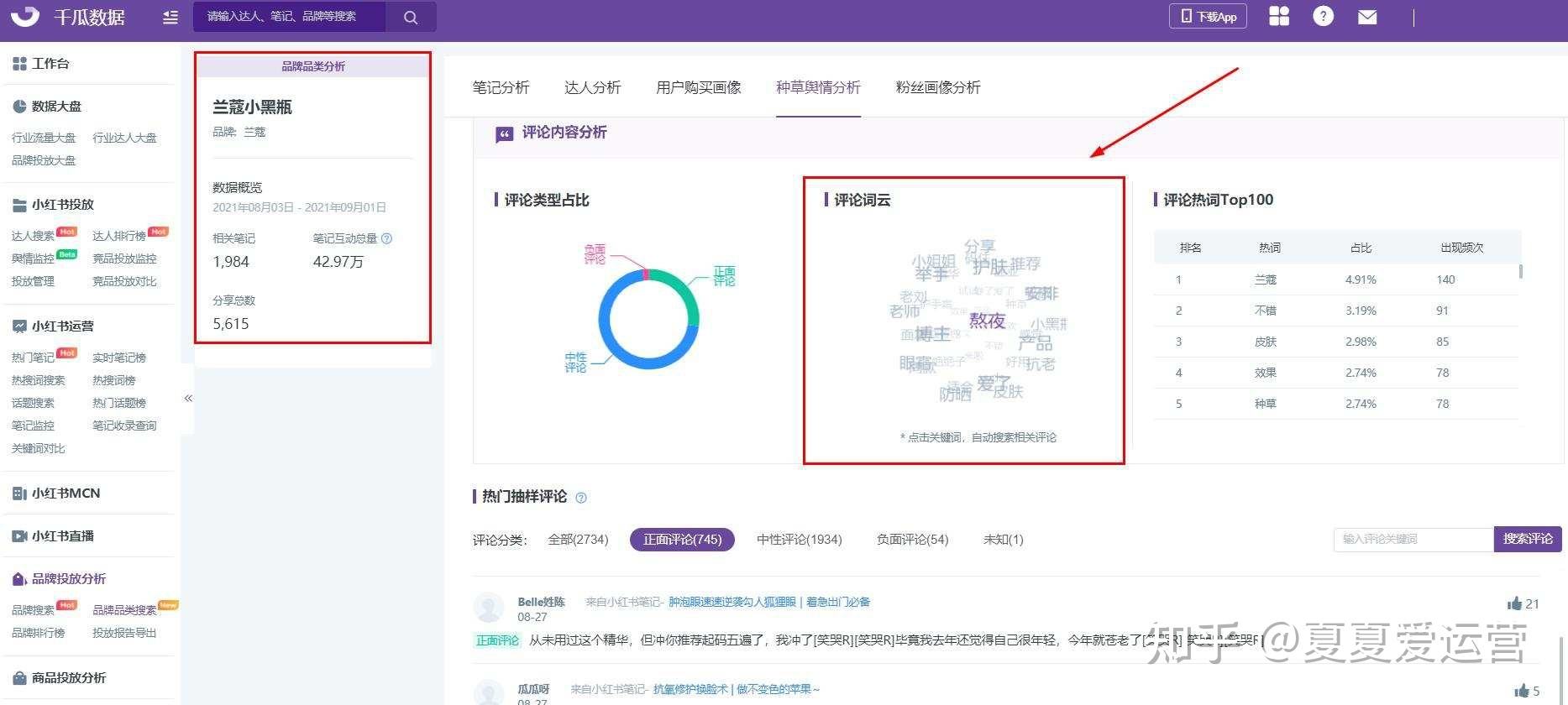Open the mail messages icon
1568x705 pixels.
[x=1367, y=17]
